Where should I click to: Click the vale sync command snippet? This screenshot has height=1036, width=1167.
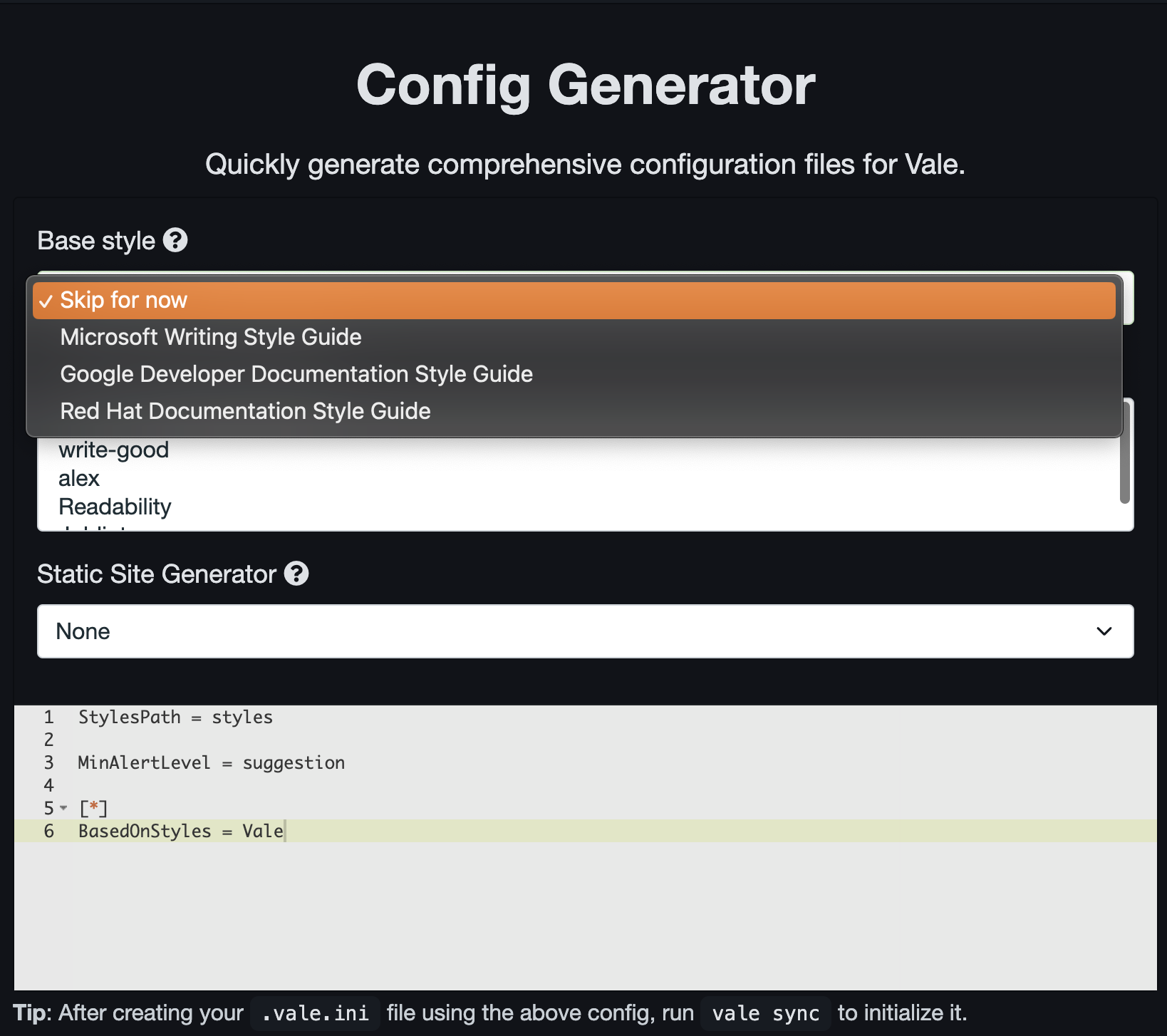[x=766, y=1013]
